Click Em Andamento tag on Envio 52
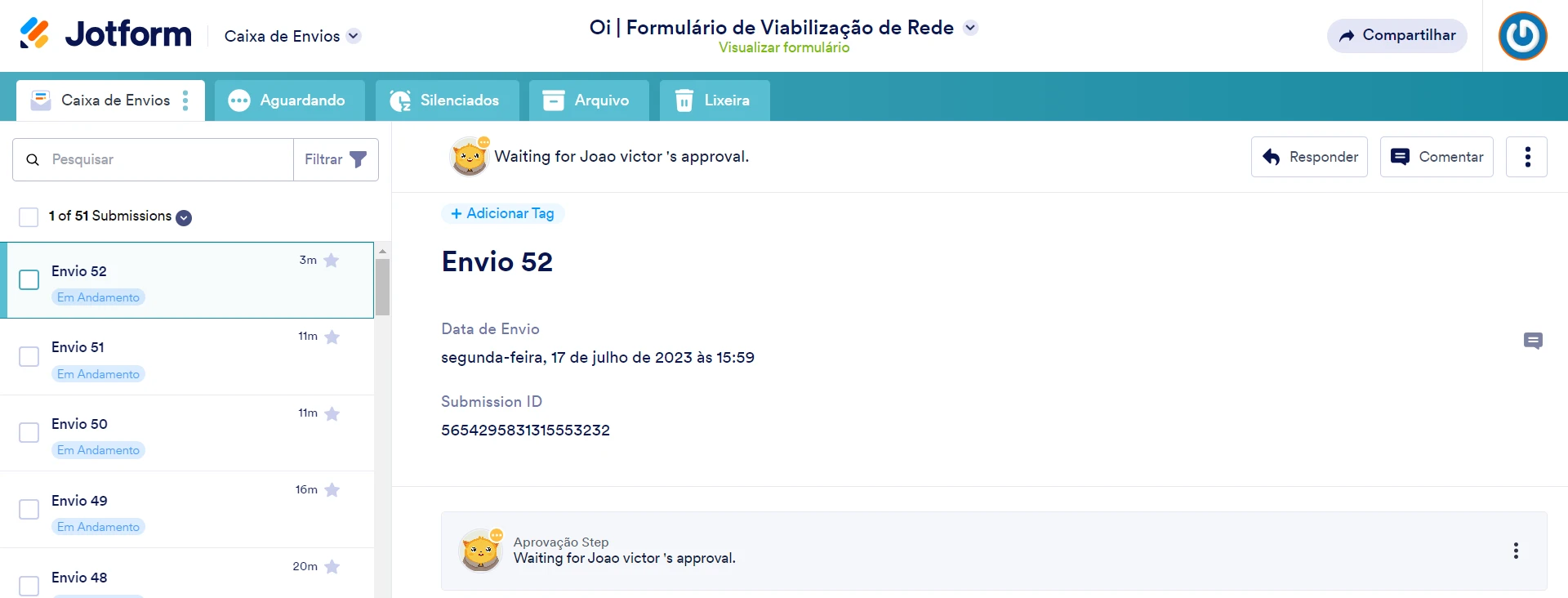Screen dimensions: 1568x598 coord(98,297)
